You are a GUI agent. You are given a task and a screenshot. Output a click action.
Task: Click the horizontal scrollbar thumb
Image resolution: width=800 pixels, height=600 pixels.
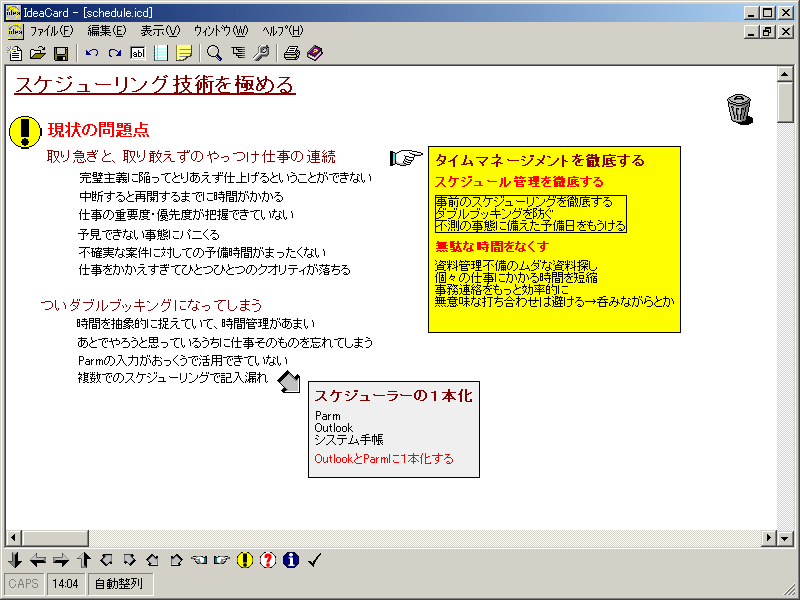pyautogui.click(x=55, y=538)
